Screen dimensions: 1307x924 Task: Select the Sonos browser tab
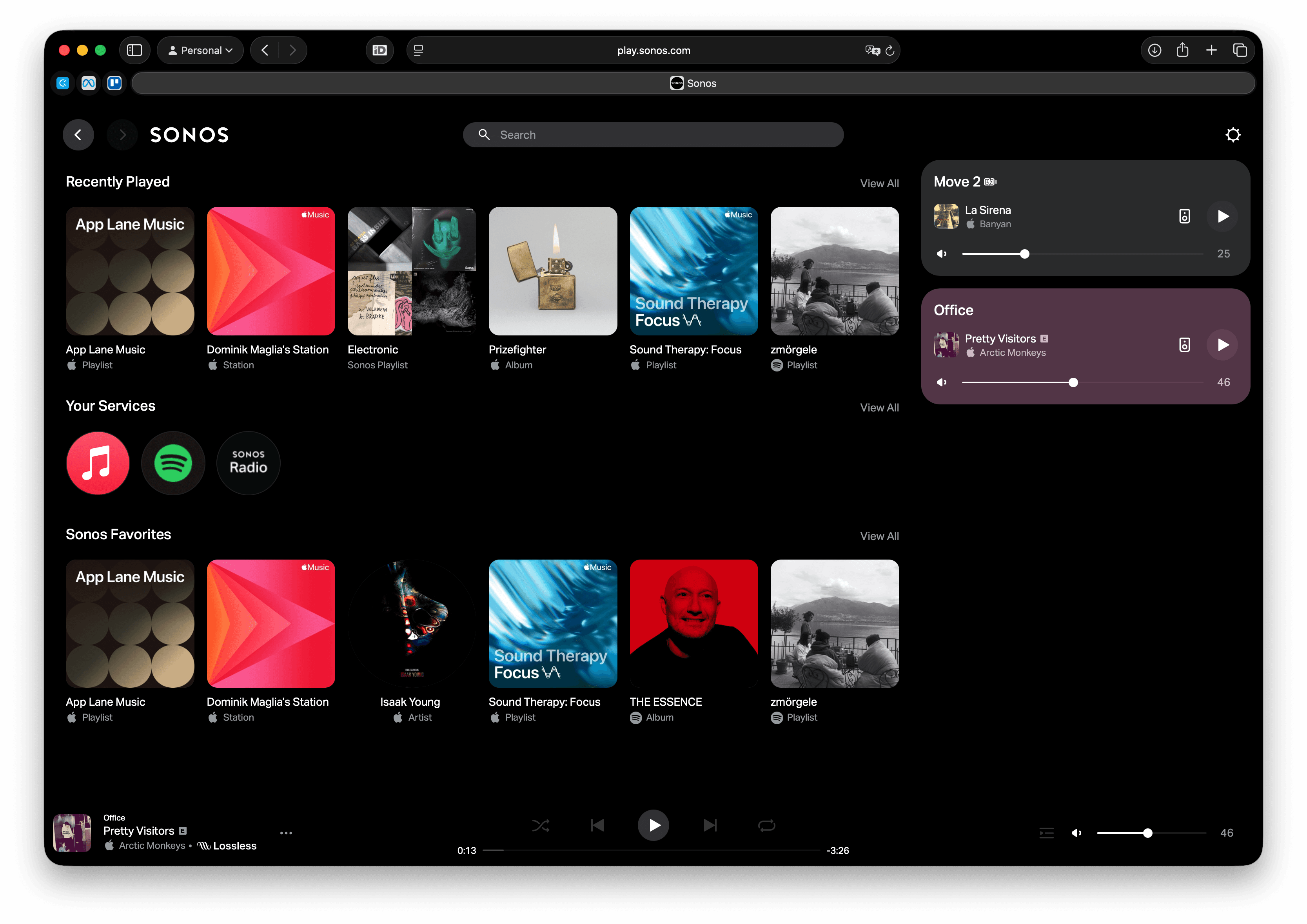tap(693, 83)
